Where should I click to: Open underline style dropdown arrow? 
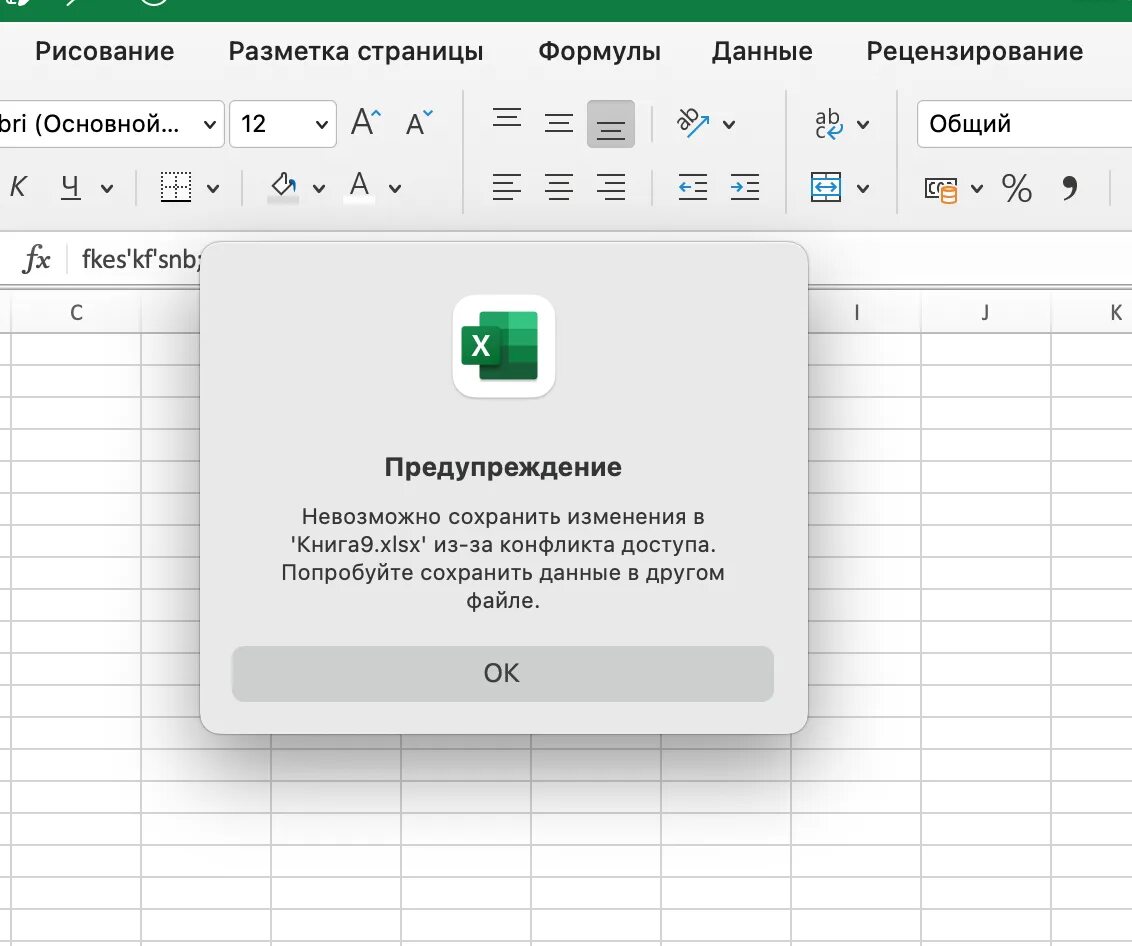pyautogui.click(x=107, y=188)
